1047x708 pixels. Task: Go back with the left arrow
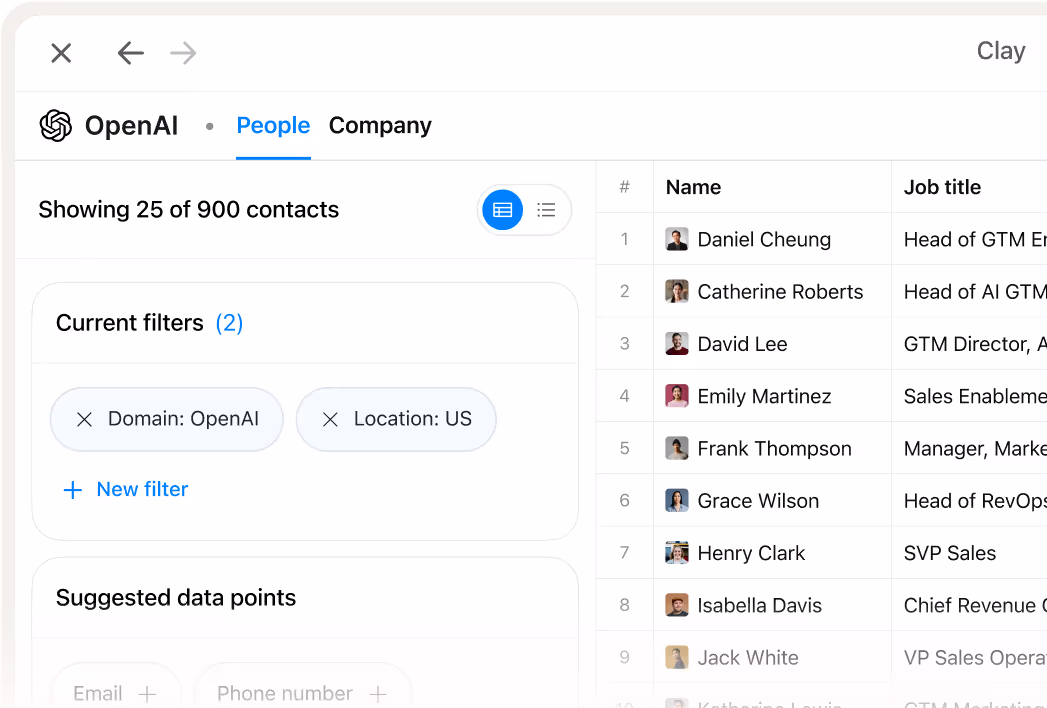tap(130, 53)
